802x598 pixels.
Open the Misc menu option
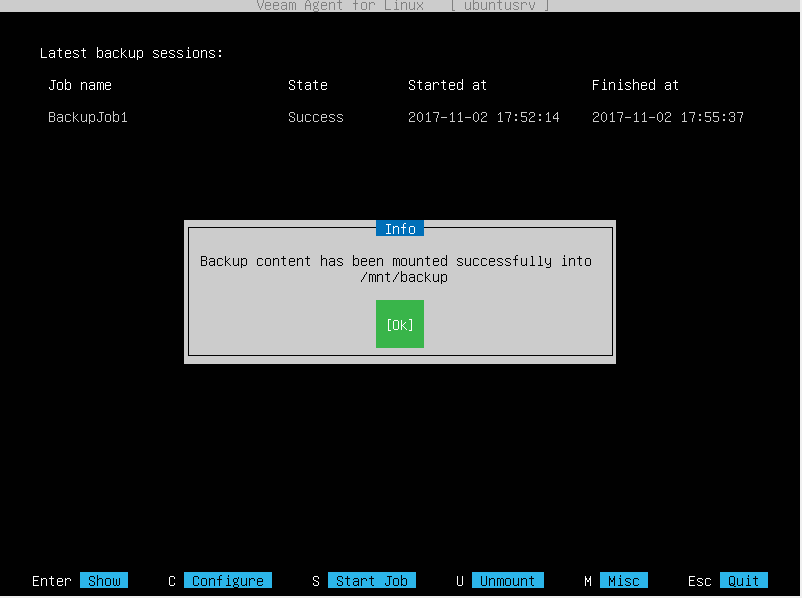[x=623, y=581]
